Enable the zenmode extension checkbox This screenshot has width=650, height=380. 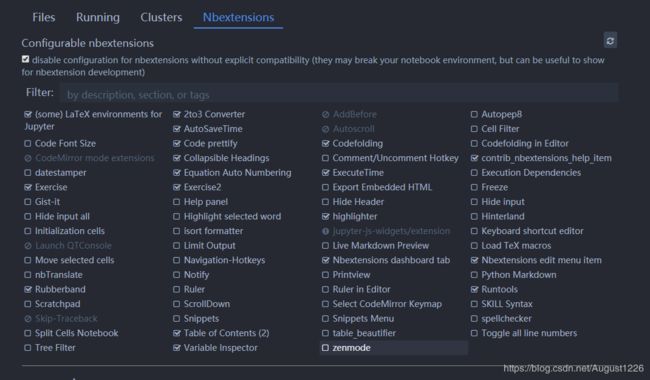point(325,348)
